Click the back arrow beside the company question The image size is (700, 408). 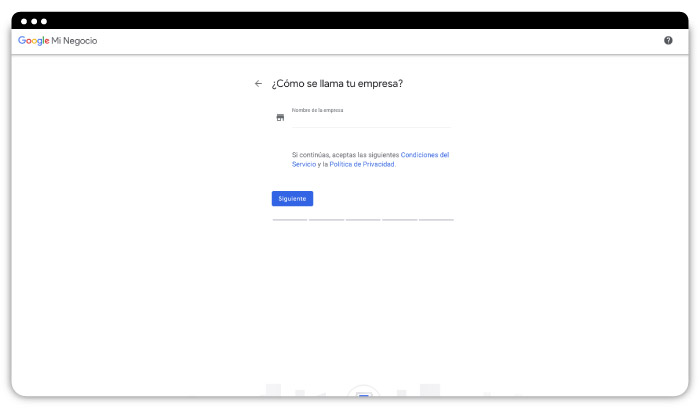click(x=258, y=83)
